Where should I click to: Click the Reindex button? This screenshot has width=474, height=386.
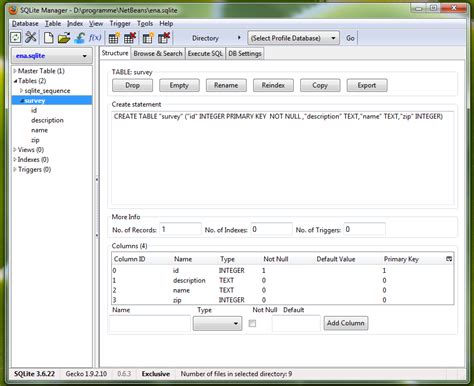[273, 85]
